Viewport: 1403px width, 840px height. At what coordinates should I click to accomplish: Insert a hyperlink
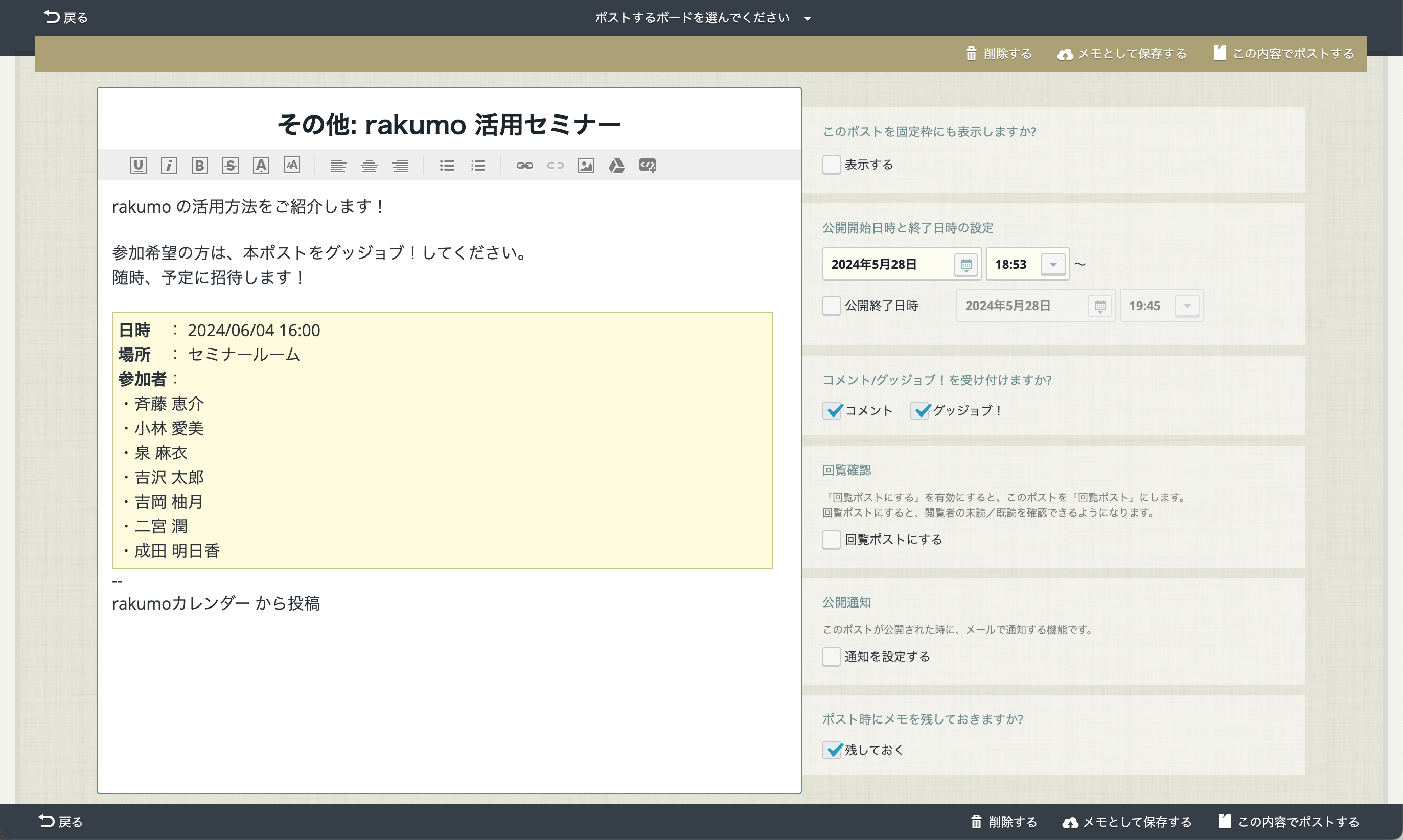(524, 165)
